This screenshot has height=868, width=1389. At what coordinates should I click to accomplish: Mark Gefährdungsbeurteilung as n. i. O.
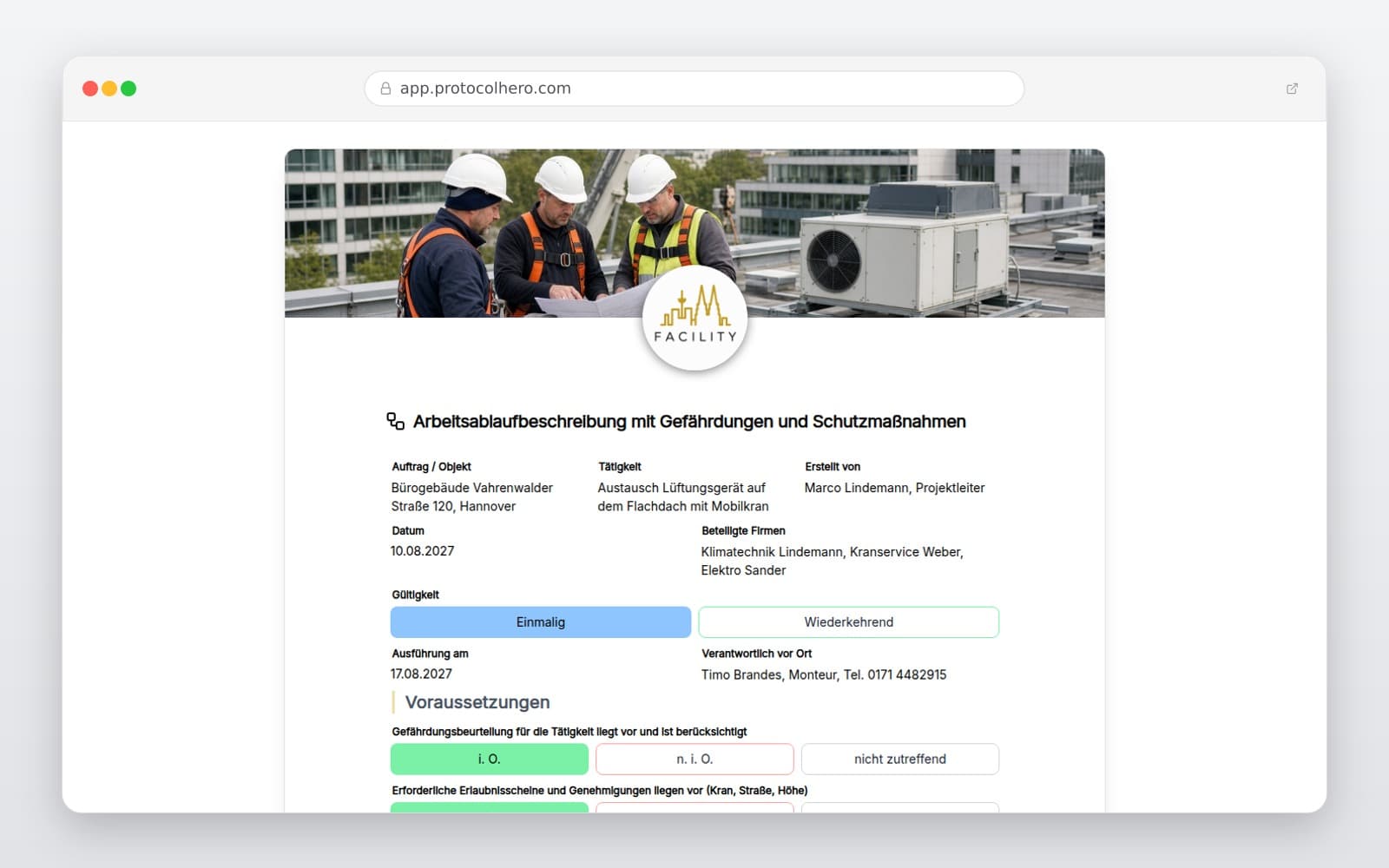pyautogui.click(x=694, y=759)
